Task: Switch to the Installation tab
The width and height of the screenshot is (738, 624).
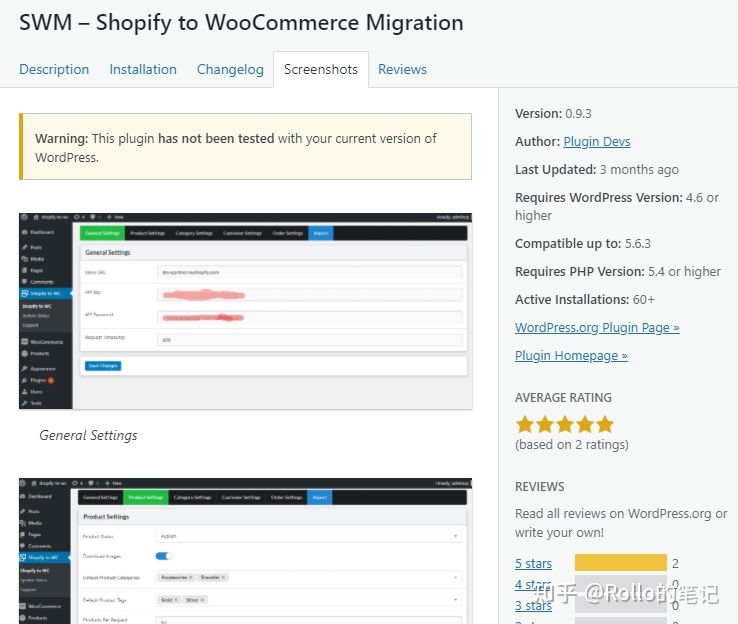Action: click(x=143, y=69)
